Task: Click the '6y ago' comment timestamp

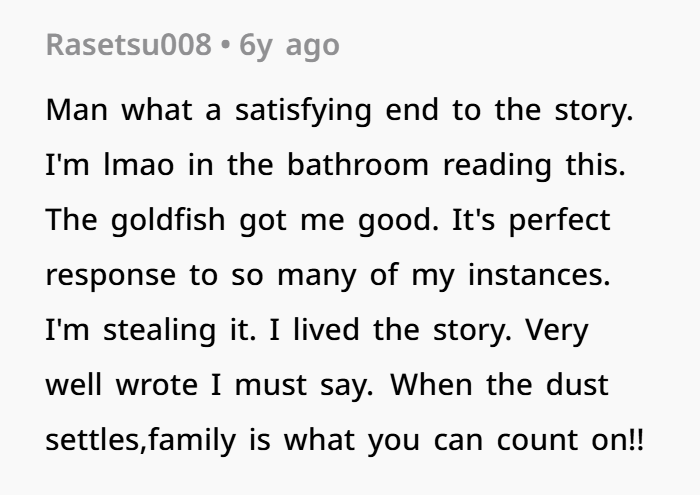Action: click(x=289, y=46)
